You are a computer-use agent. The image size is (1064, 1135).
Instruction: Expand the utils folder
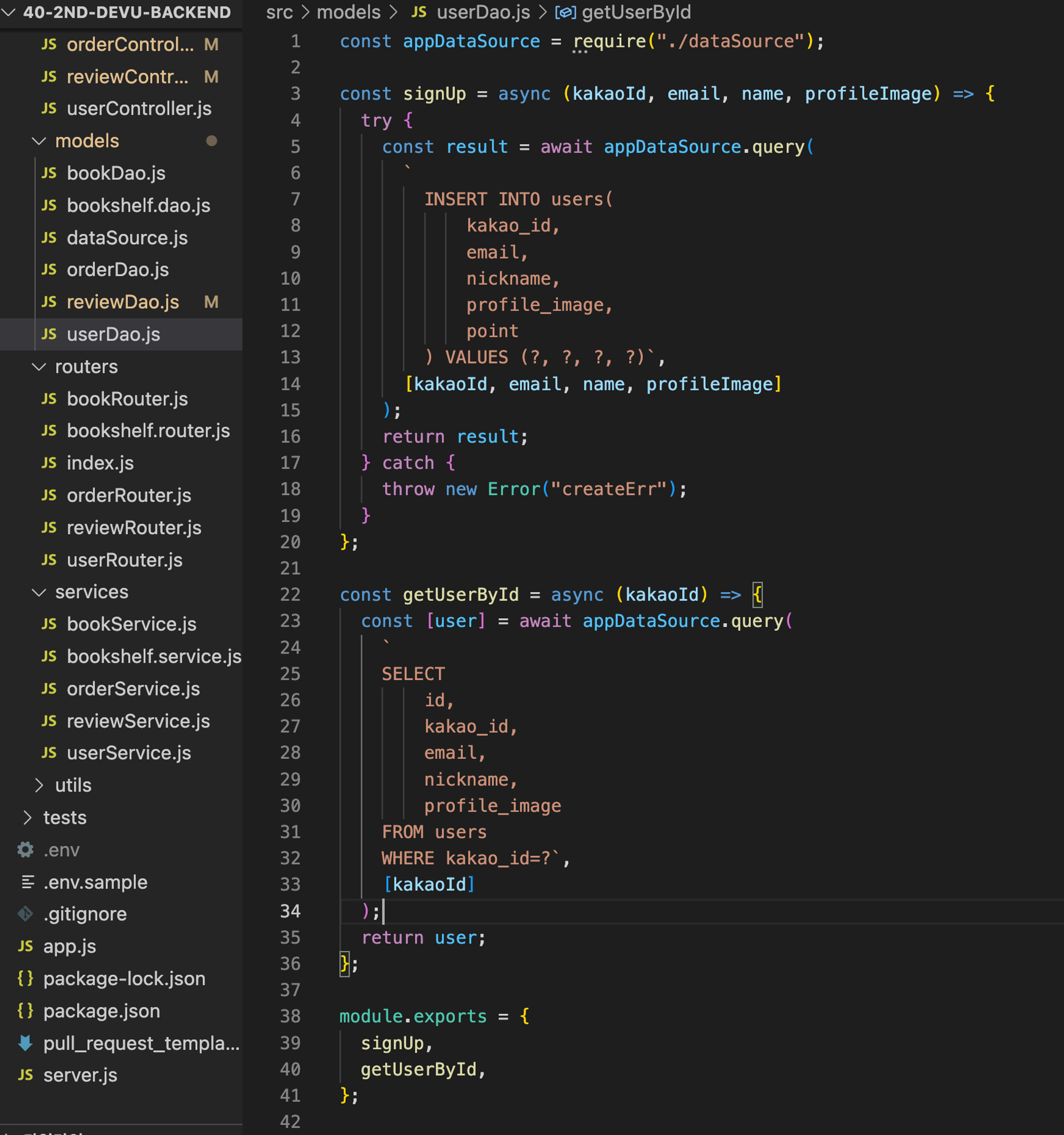pos(39,785)
